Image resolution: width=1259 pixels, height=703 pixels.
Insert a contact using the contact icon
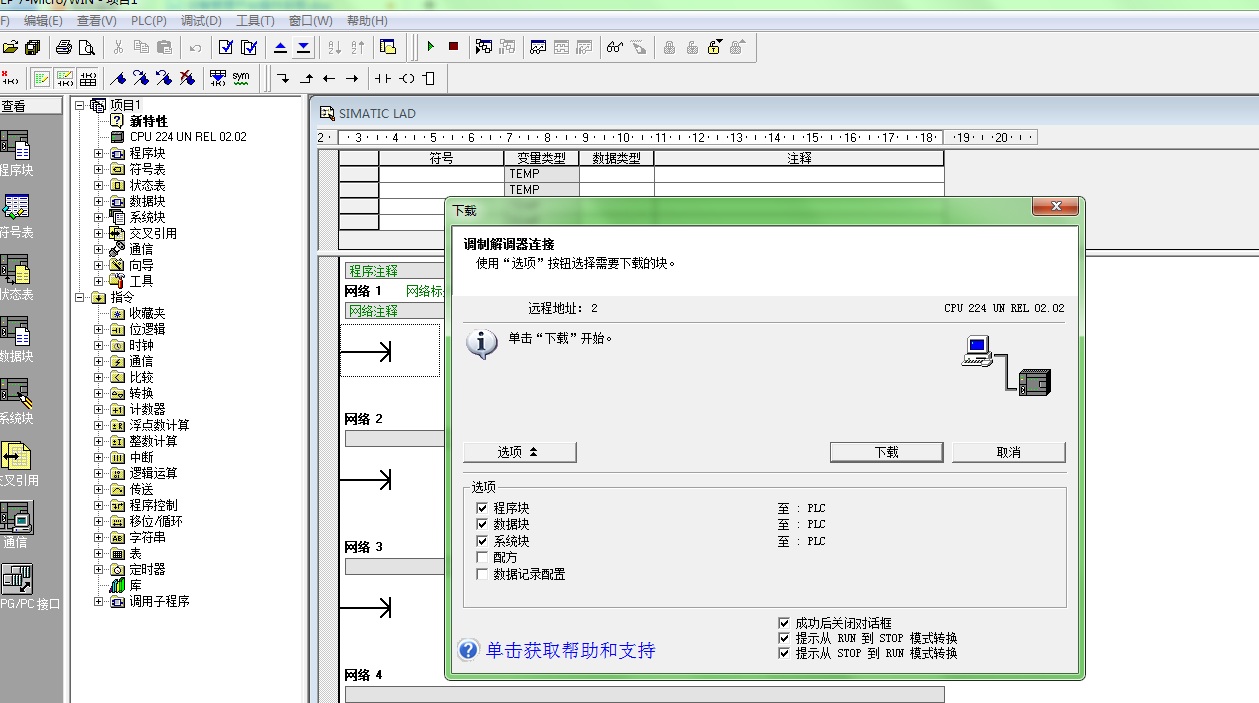(383, 78)
